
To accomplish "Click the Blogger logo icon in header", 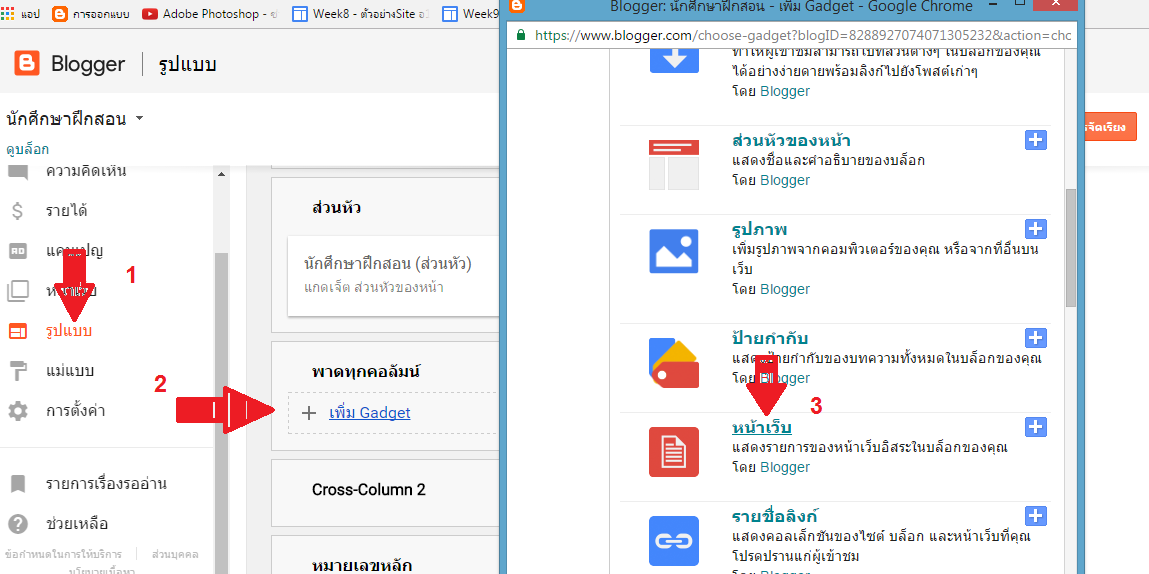I will pos(26,65).
